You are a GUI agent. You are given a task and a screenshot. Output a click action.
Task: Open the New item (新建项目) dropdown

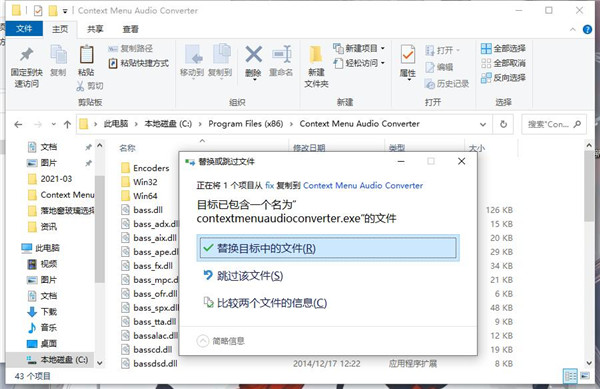(359, 48)
